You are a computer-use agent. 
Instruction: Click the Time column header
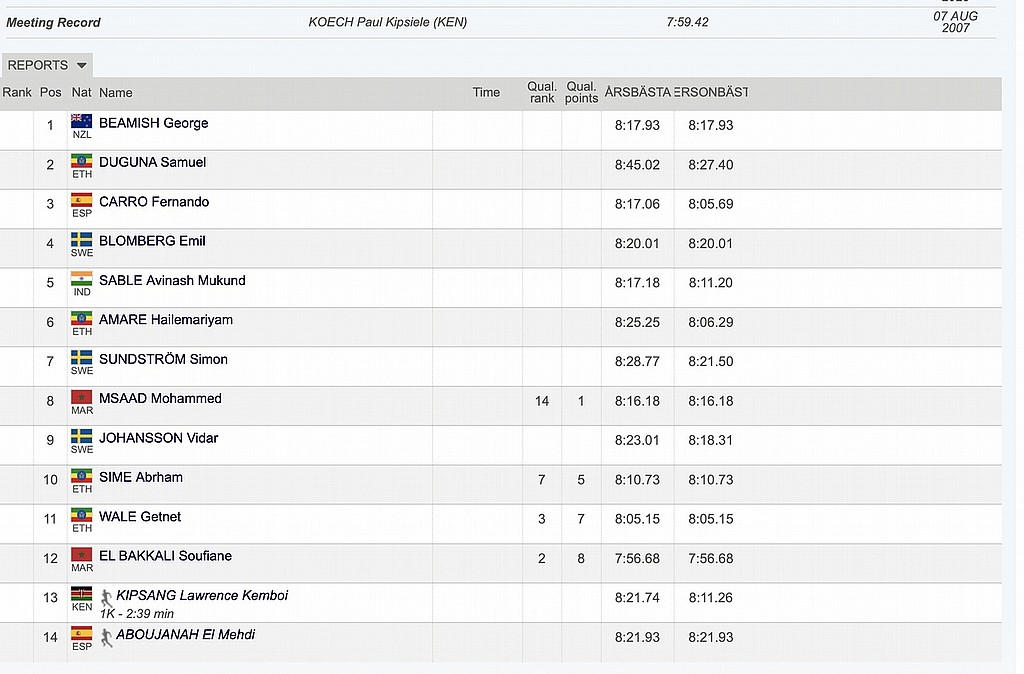pyautogui.click(x=486, y=93)
